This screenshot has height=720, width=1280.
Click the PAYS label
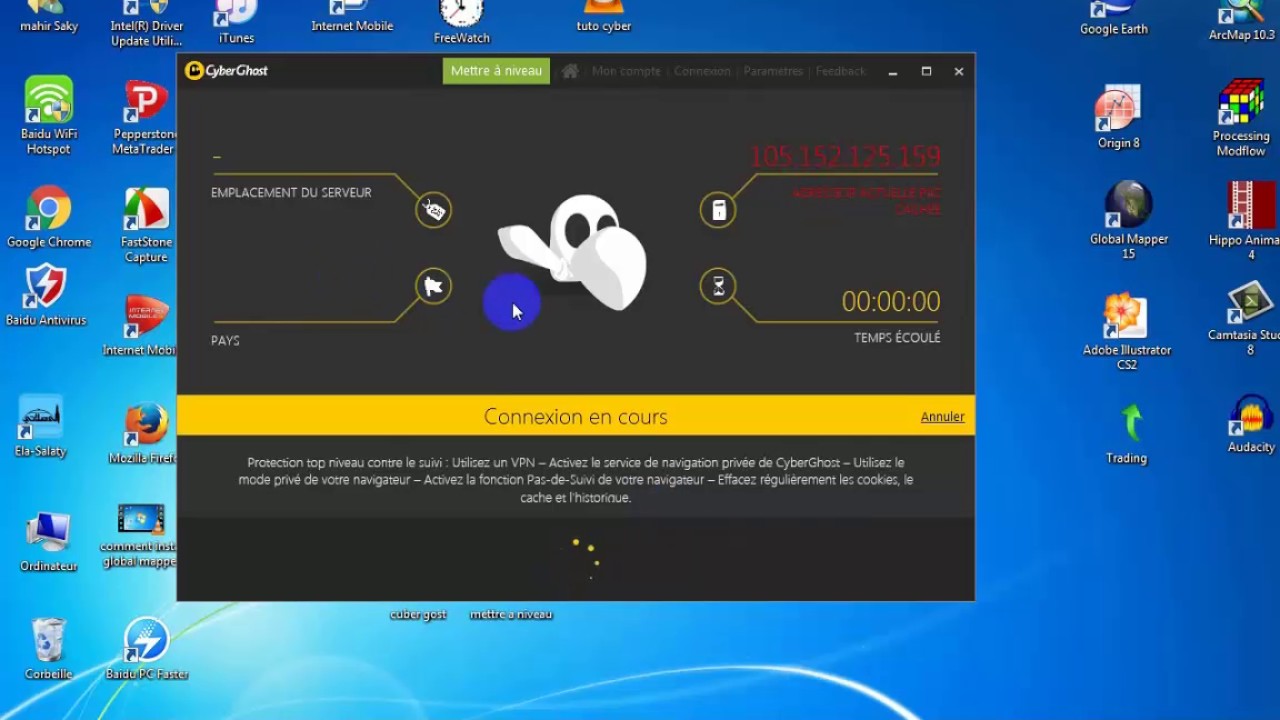tap(225, 341)
